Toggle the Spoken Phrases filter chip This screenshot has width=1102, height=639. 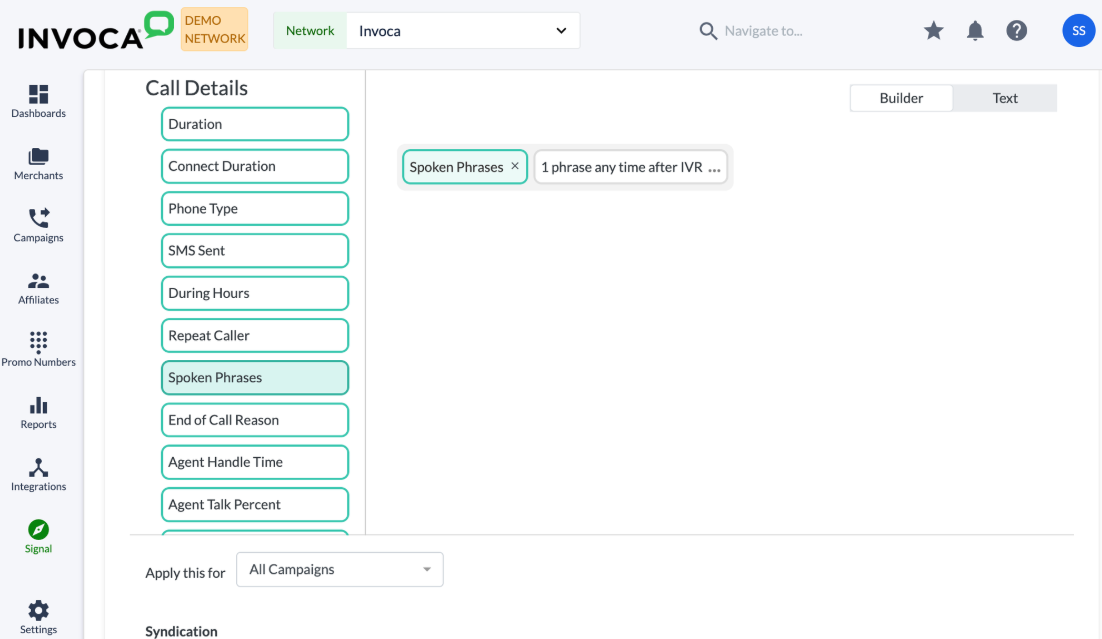tap(254, 377)
